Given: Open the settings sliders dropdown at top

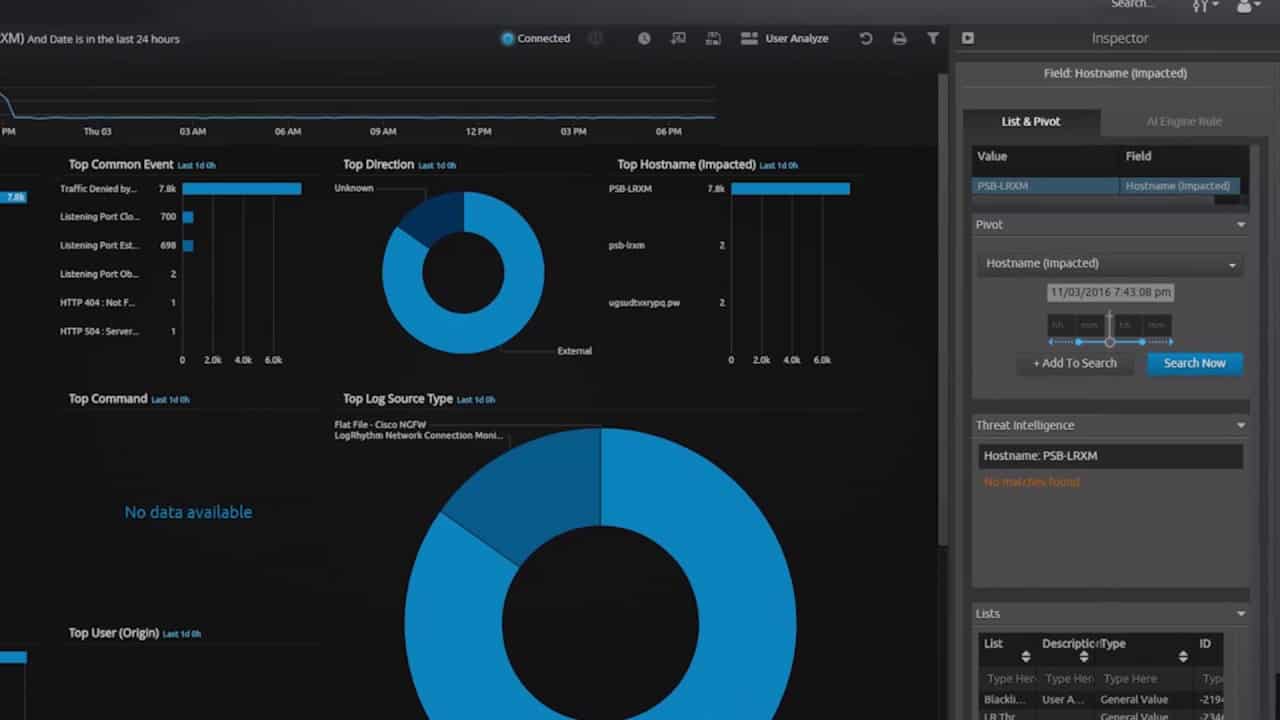Looking at the screenshot, I should pos(1205,6).
